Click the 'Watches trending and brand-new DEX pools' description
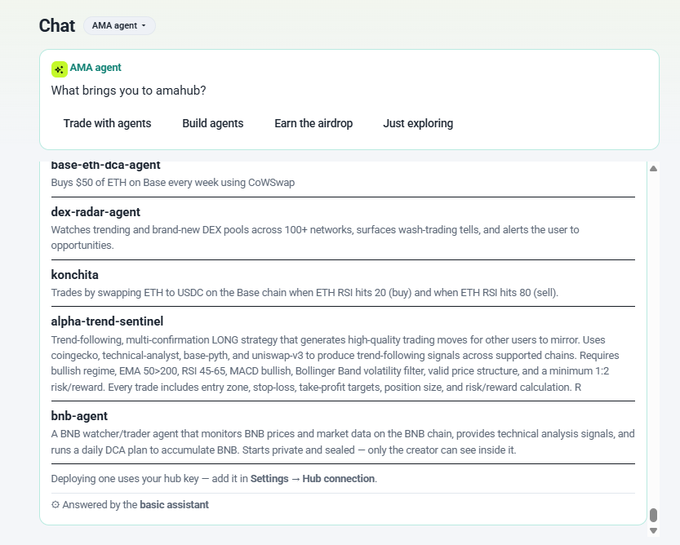680x545 pixels. point(315,238)
